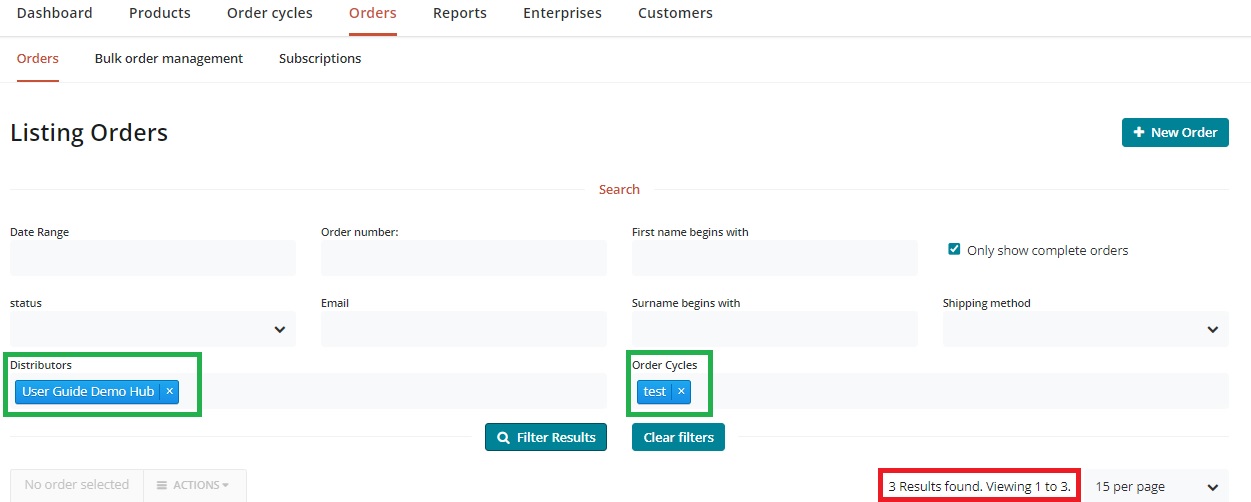Expand the Shipping method dropdown
The image size is (1251, 502).
click(x=1085, y=329)
